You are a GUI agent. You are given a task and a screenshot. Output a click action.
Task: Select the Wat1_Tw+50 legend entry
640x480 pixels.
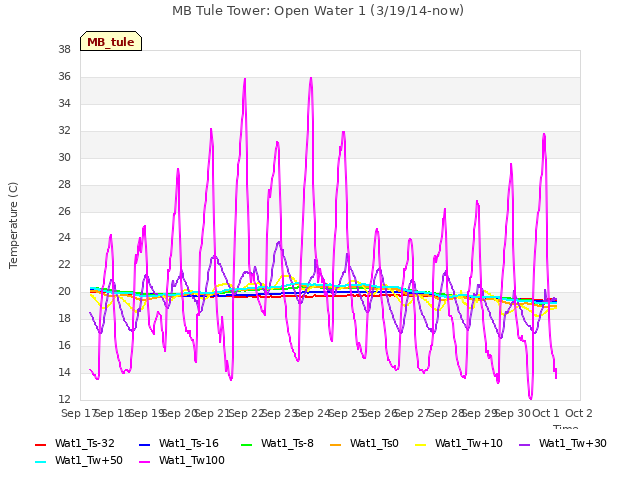point(79,461)
